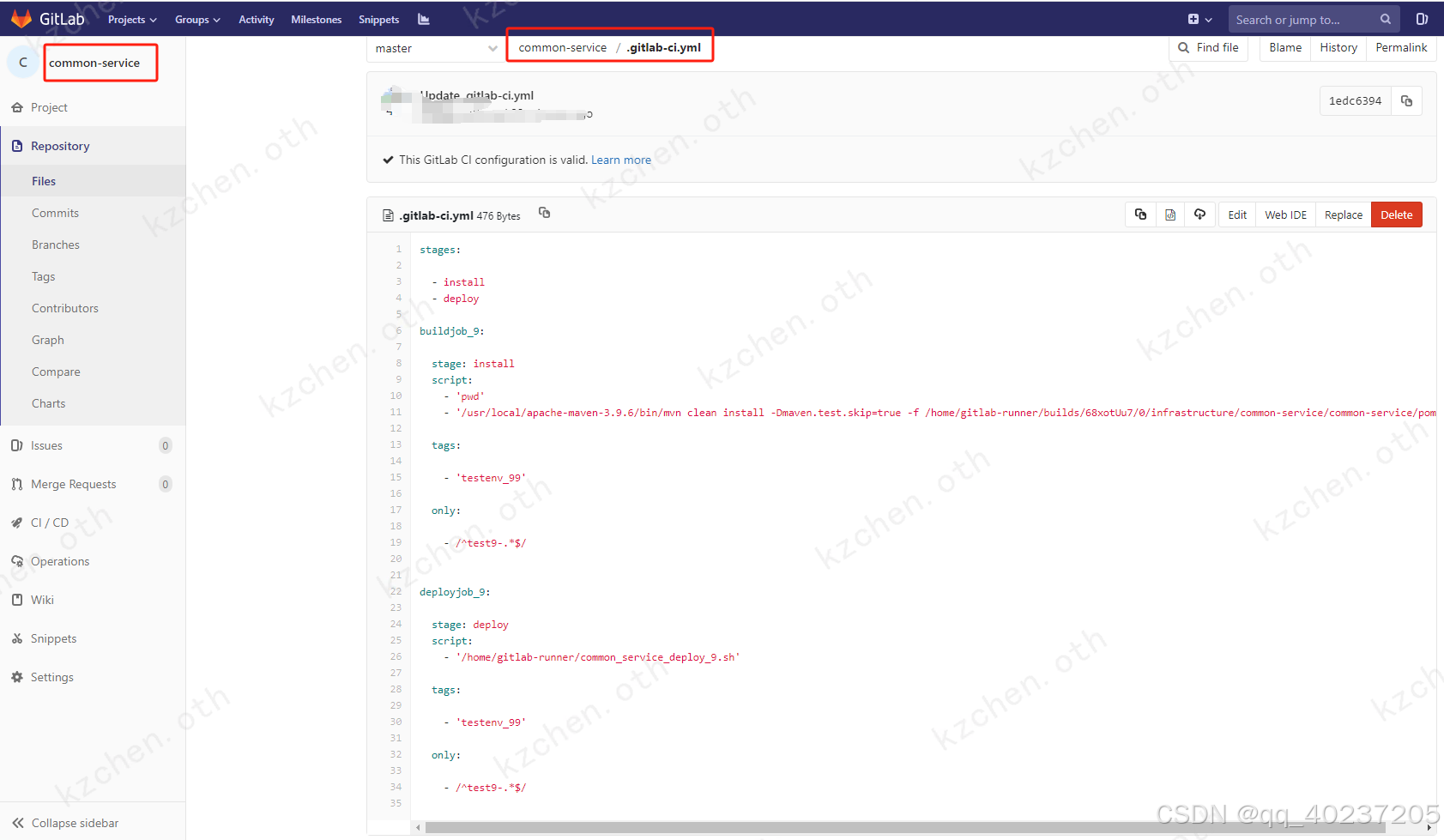This screenshot has height=840, width=1444.
Task: Open the common-service project avatar
Action: click(23, 62)
